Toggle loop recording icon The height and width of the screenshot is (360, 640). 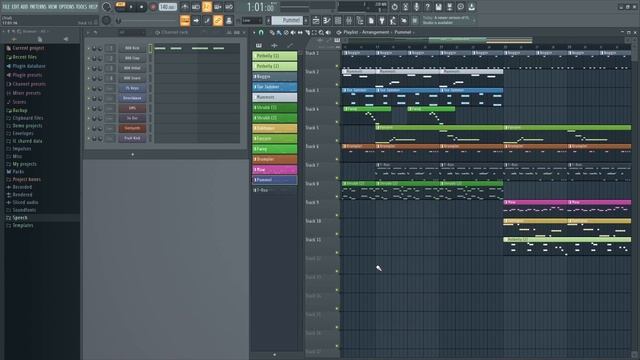229,7
